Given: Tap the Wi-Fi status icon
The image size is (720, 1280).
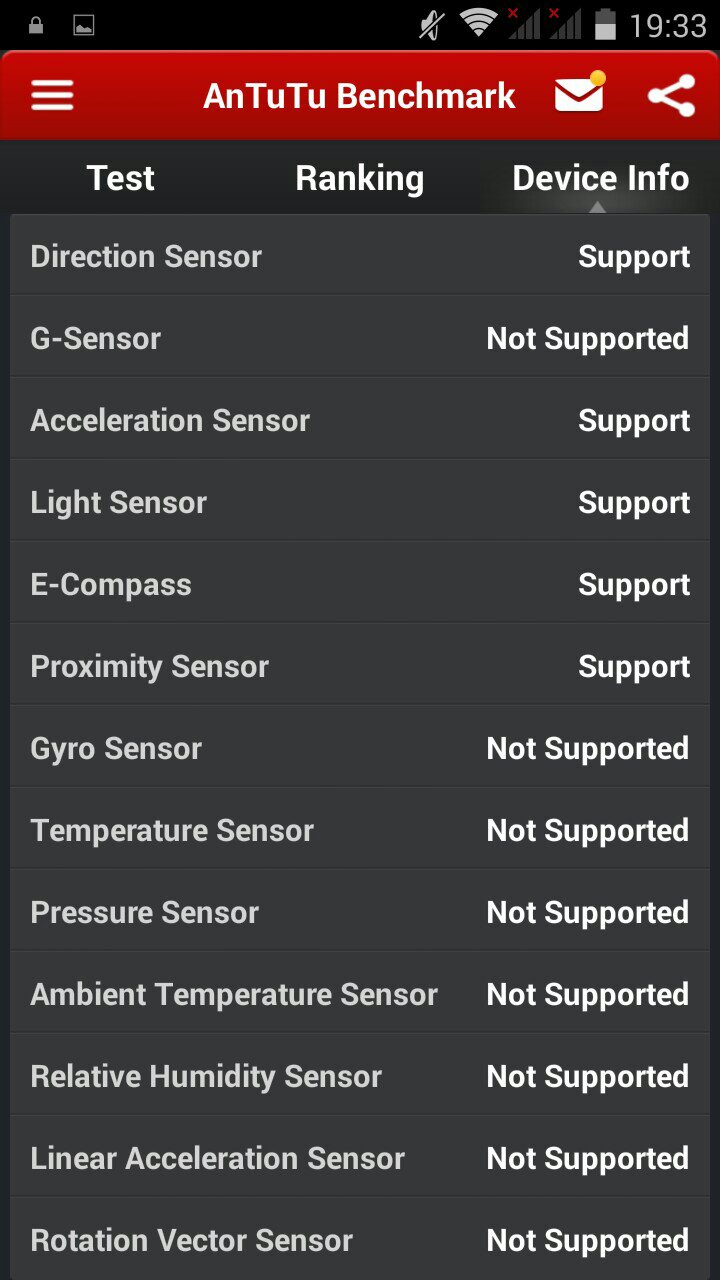Looking at the screenshot, I should click(479, 24).
